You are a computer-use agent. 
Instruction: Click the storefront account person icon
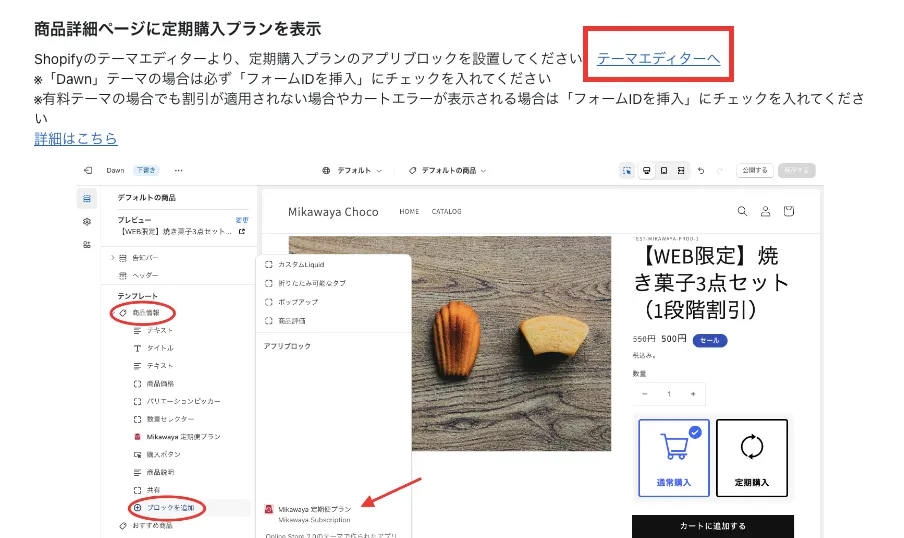(x=766, y=211)
